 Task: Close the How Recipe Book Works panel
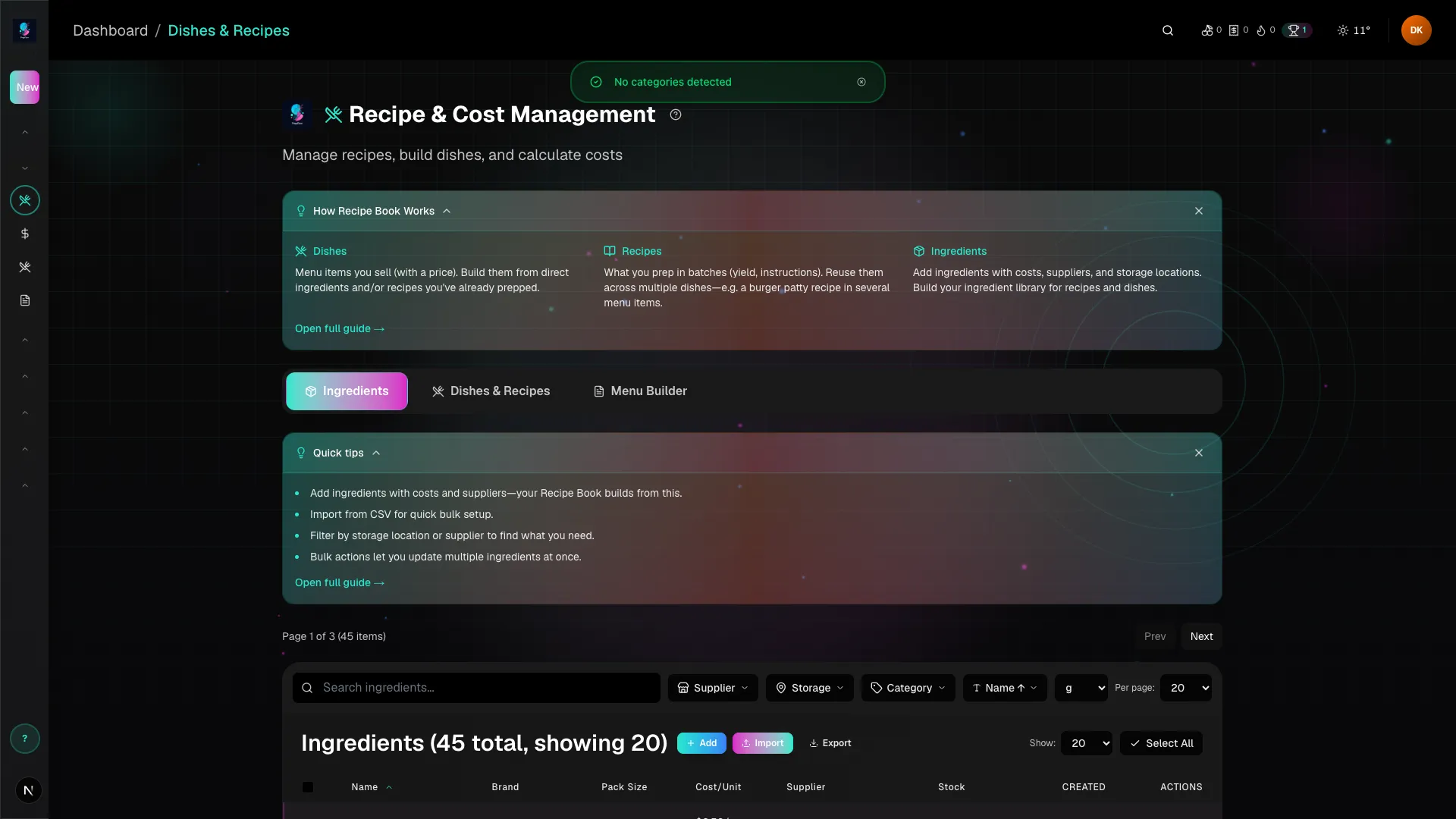point(1199,211)
